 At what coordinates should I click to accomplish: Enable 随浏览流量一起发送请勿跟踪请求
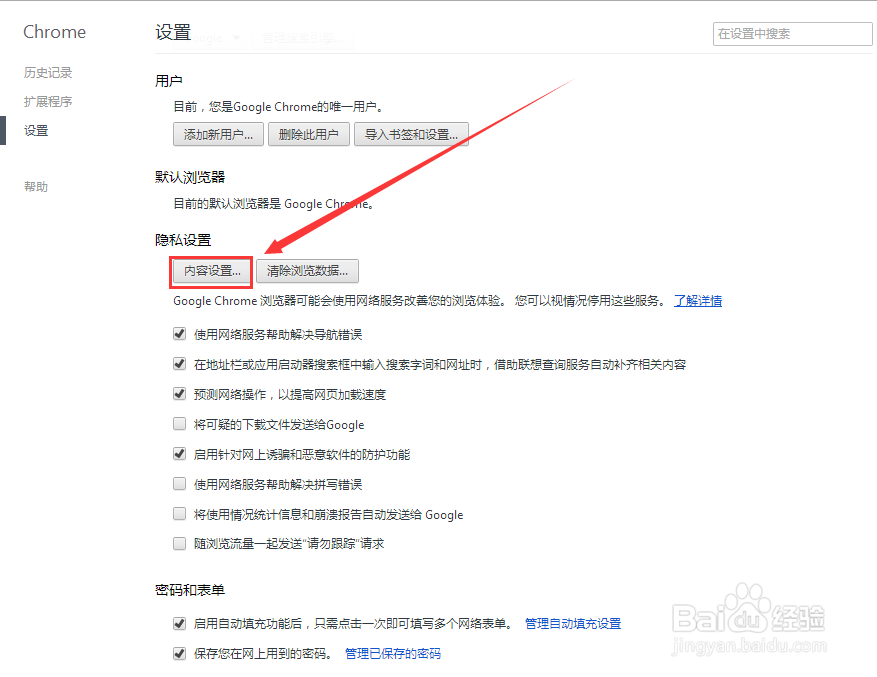179,544
